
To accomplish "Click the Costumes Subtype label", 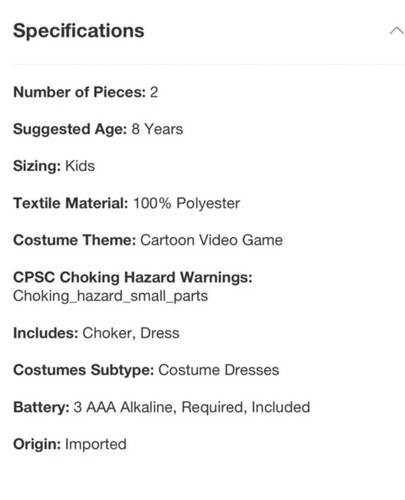I will coord(84,370).
